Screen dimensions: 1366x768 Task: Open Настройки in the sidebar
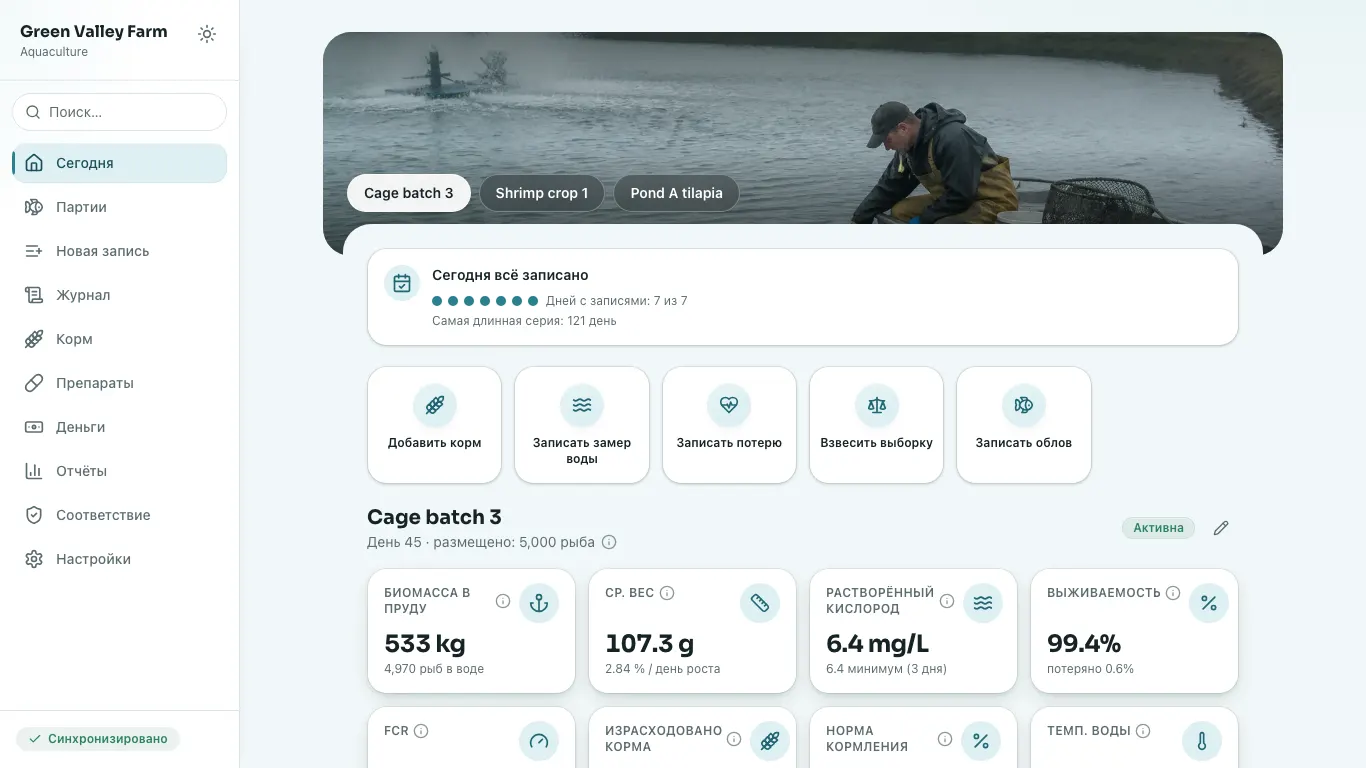(120, 559)
